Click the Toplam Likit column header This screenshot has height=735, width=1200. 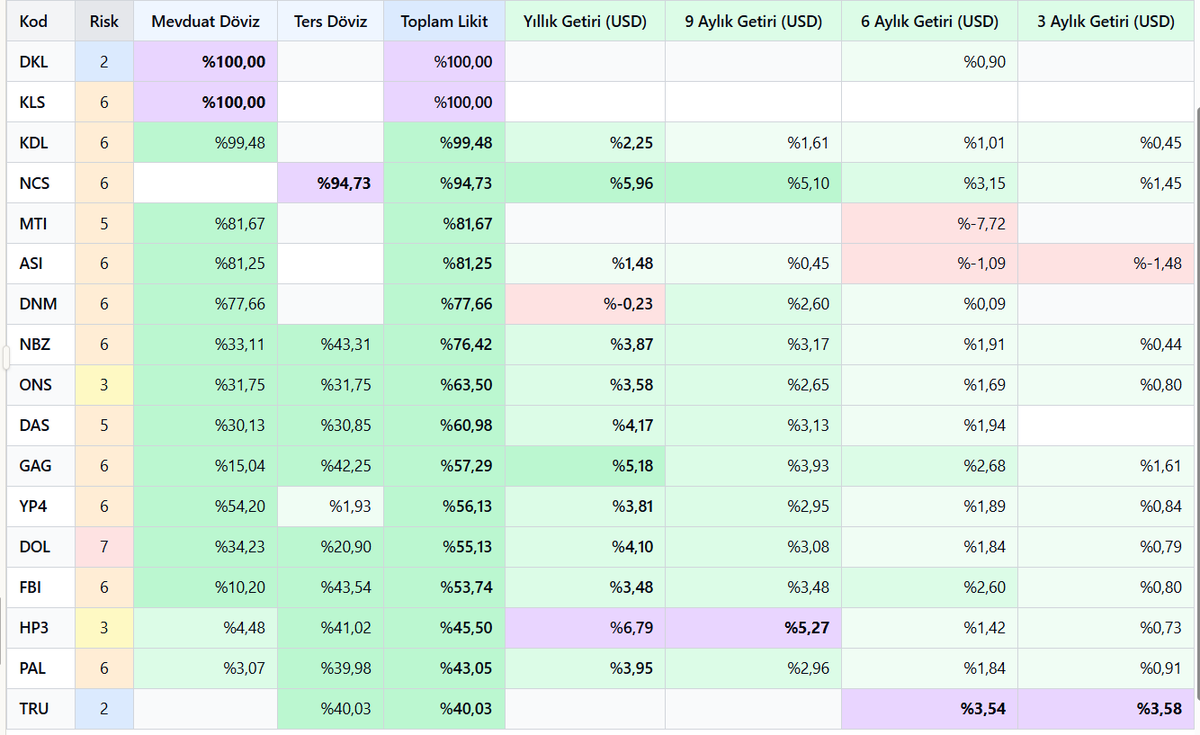pyautogui.click(x=444, y=21)
